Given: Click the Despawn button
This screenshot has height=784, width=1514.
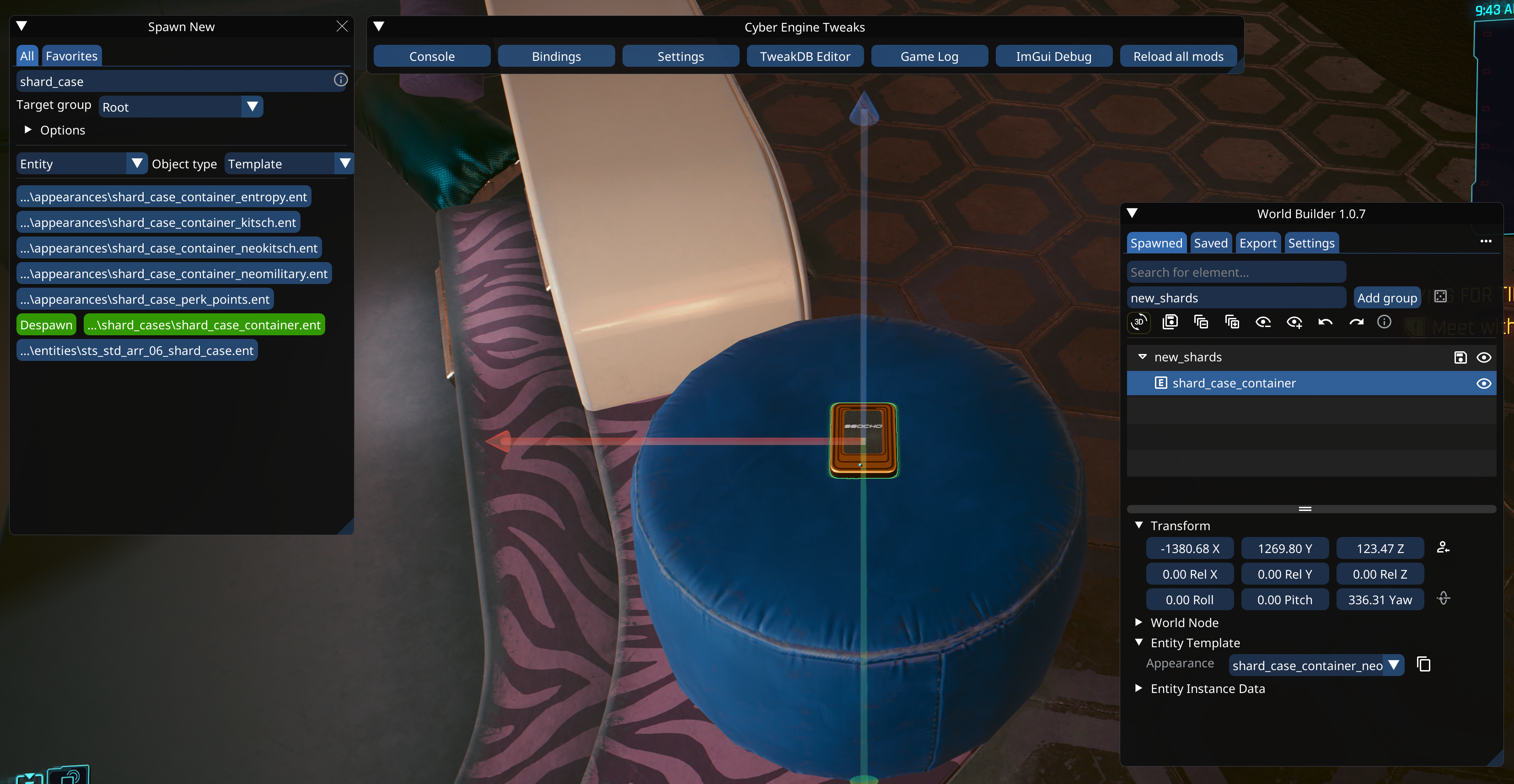Looking at the screenshot, I should coord(46,325).
